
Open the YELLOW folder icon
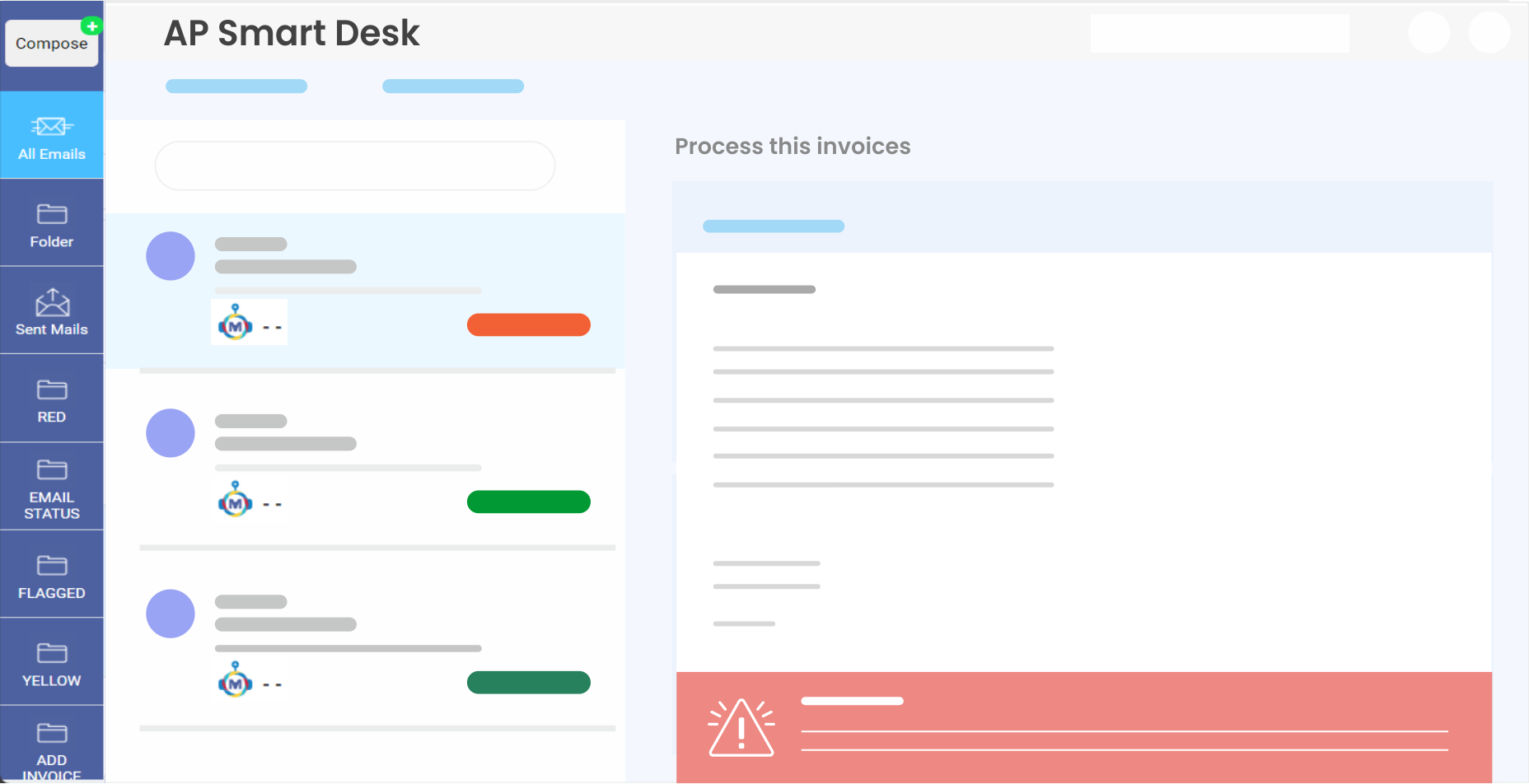tap(52, 653)
